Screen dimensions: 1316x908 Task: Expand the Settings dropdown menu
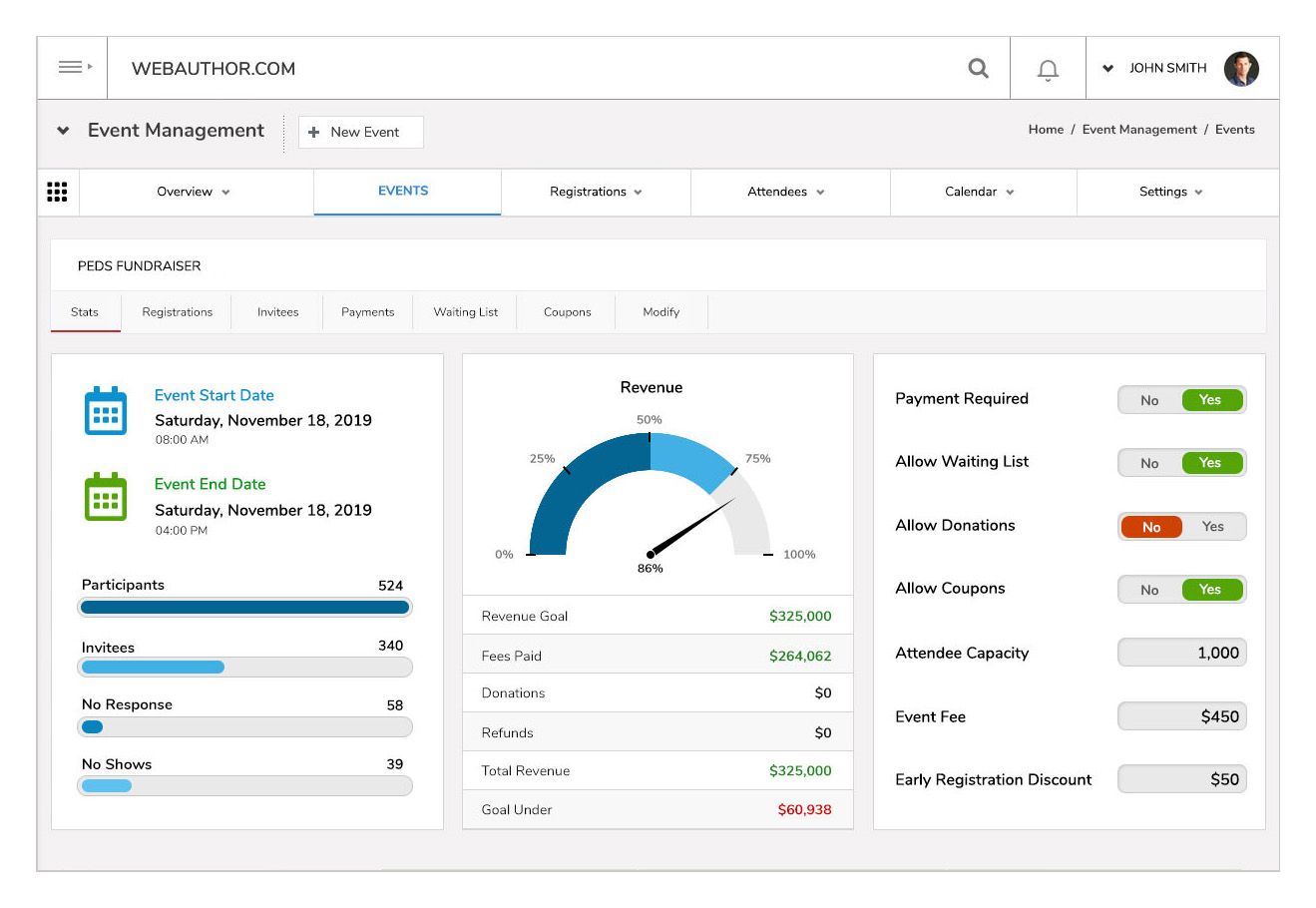(x=1170, y=192)
